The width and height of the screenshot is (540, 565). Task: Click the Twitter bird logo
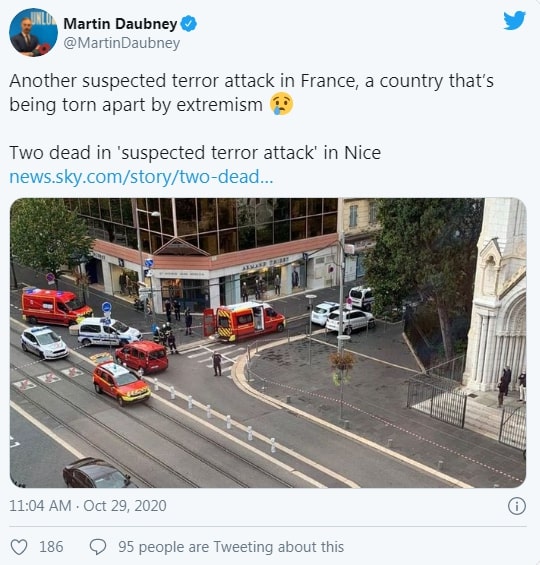514,21
